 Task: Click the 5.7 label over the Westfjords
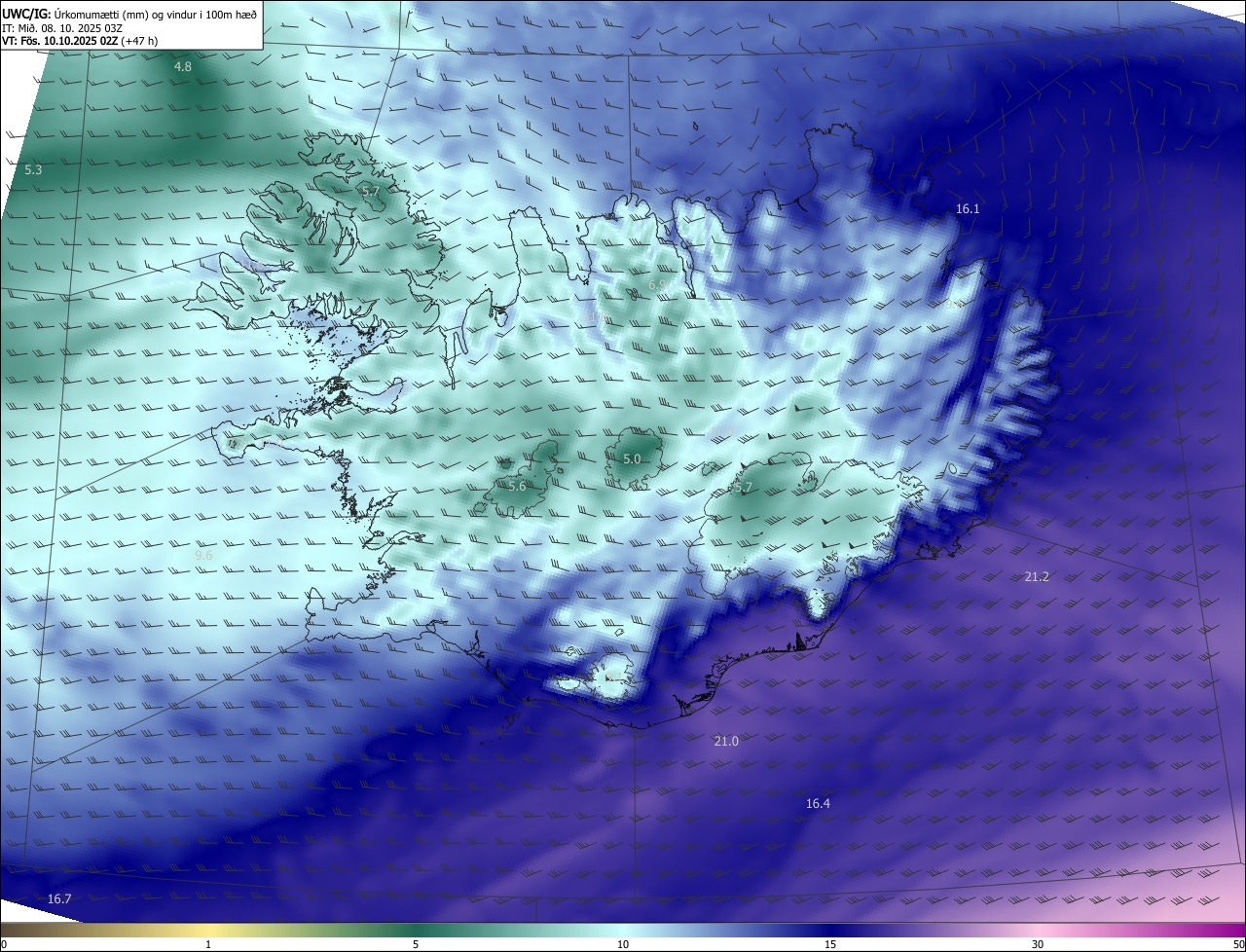pos(370,192)
